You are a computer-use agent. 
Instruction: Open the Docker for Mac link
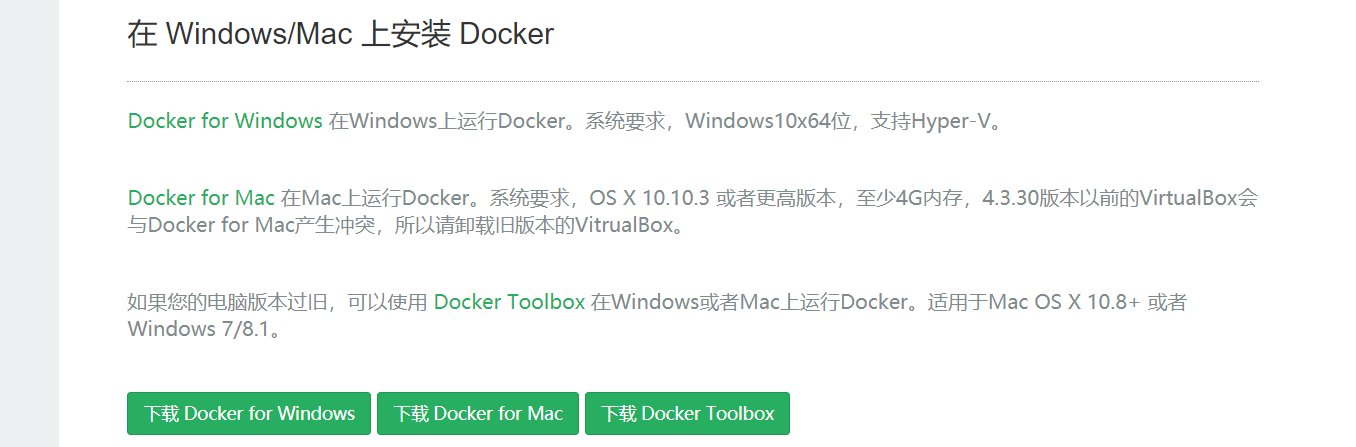pyautogui.click(x=201, y=197)
